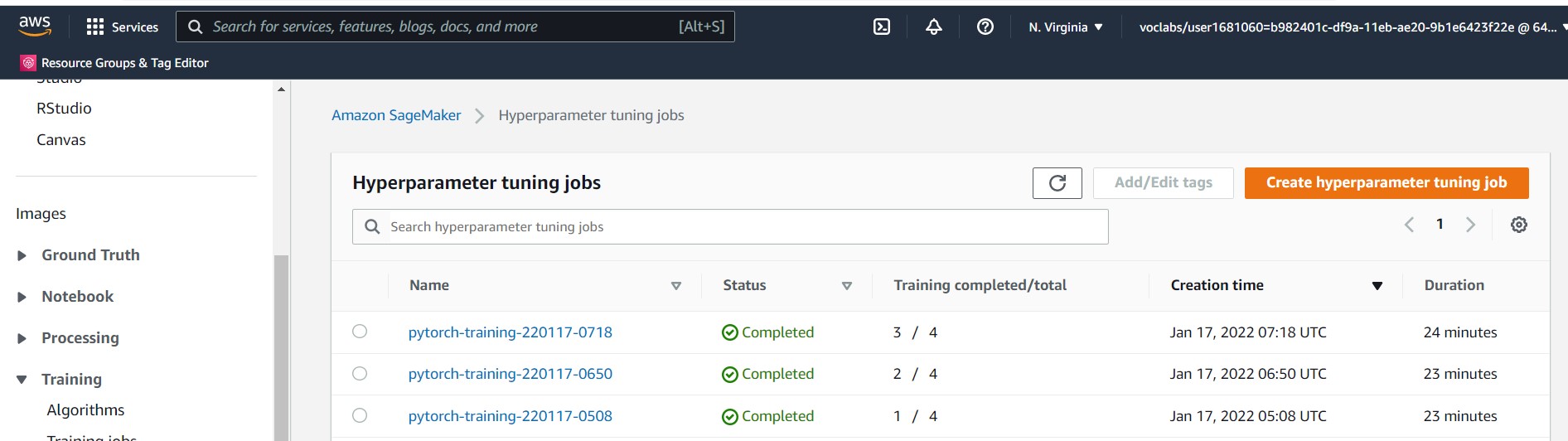This screenshot has width=1568, height=441.
Task: Go to next page of jobs
Action: tap(1470, 225)
